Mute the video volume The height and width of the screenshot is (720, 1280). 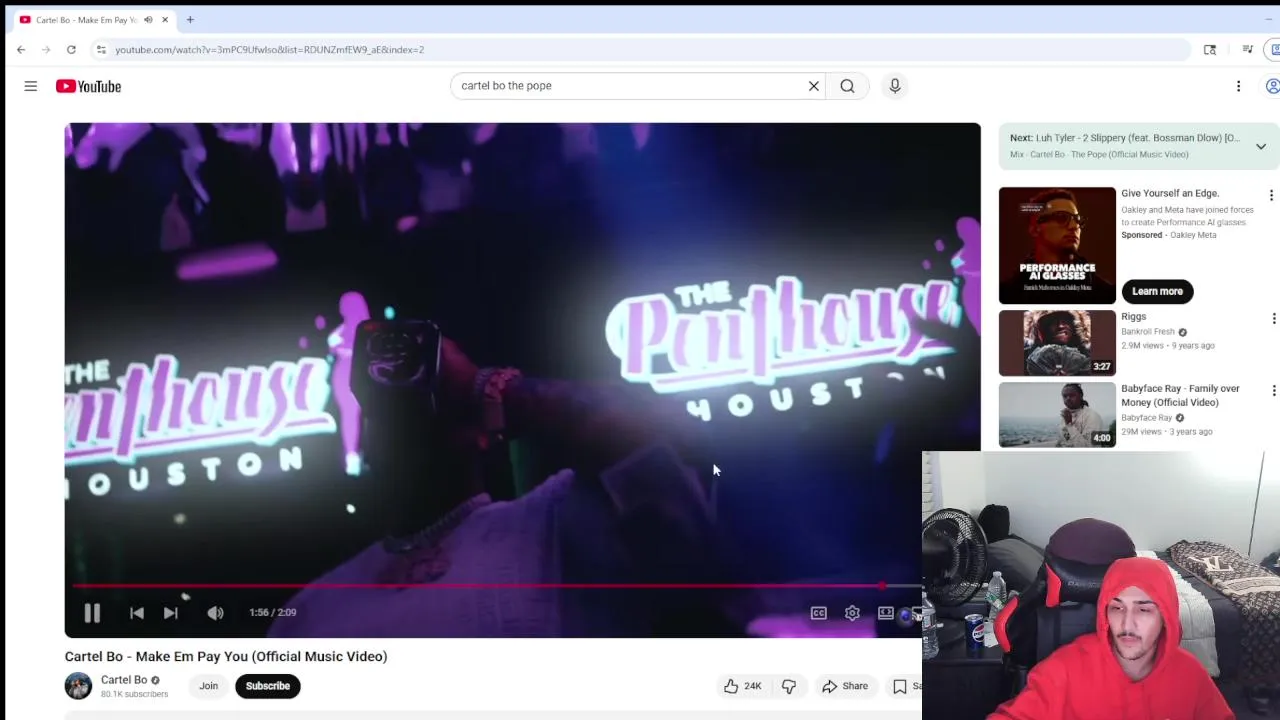pos(215,613)
